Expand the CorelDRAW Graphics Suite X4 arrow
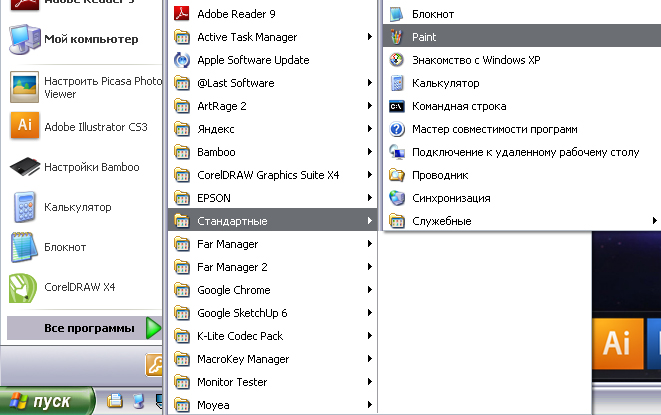Image resolution: width=661 pixels, height=415 pixels. (x=370, y=175)
